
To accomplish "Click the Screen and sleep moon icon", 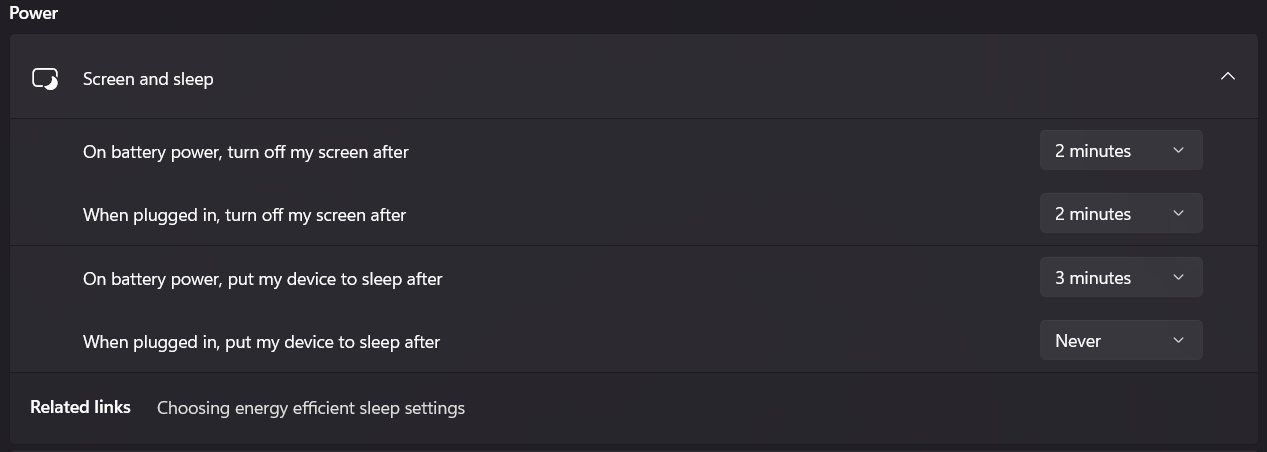I will (46, 78).
